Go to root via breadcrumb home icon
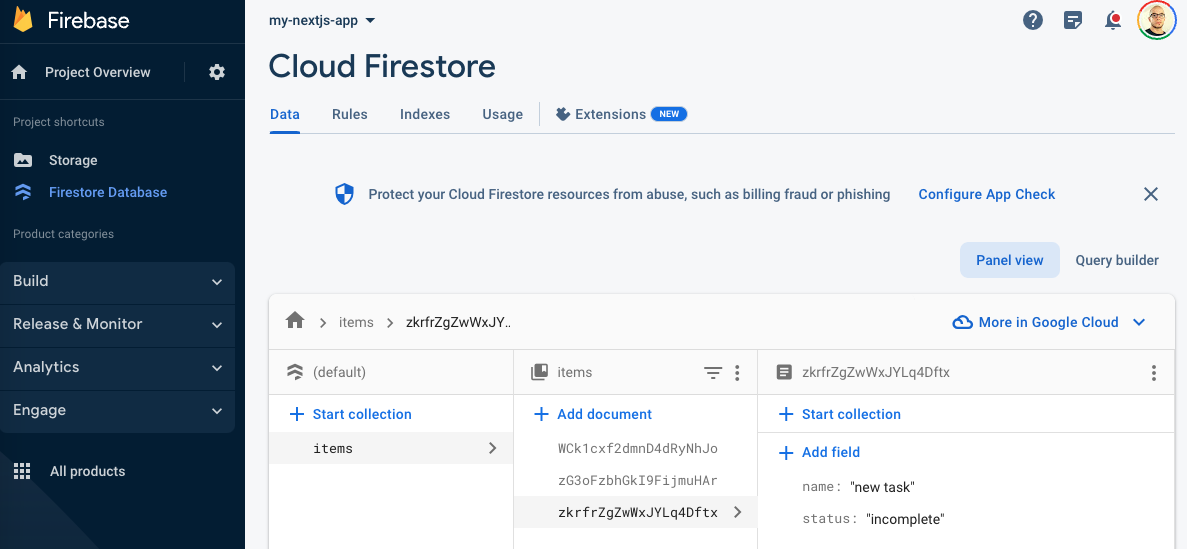This screenshot has width=1187, height=549. pyautogui.click(x=294, y=321)
